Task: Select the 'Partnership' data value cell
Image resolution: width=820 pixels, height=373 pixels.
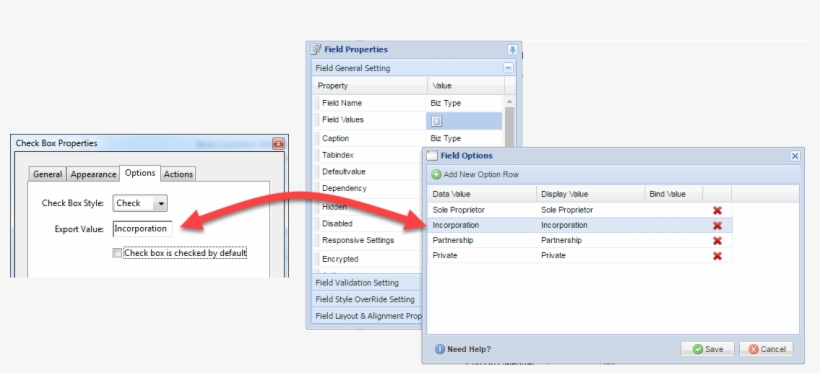Action: [x=482, y=241]
